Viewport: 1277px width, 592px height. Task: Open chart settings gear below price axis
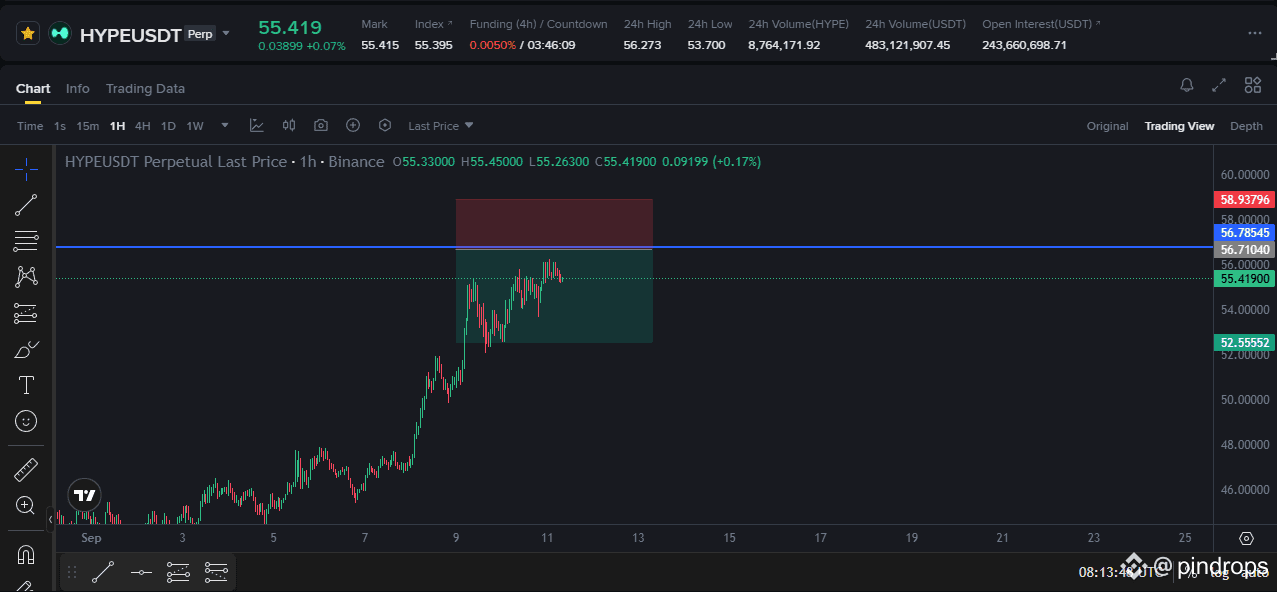coord(1246,538)
